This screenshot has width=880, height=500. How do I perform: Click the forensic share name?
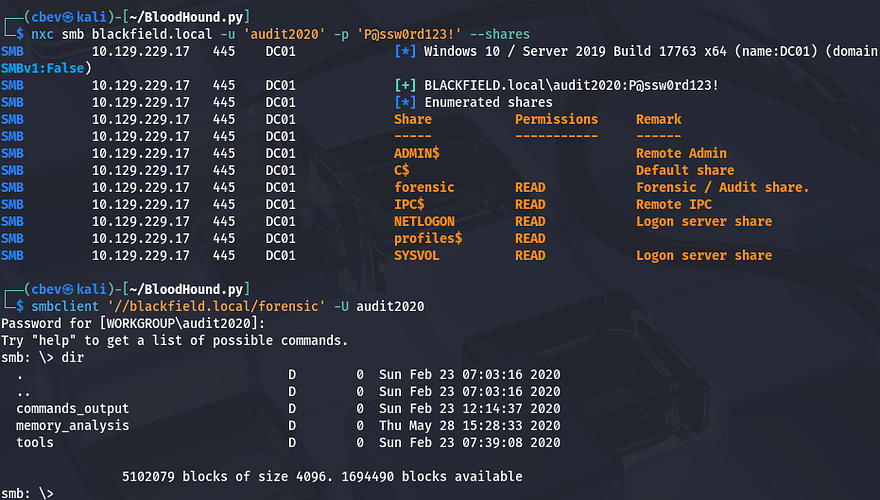[424, 187]
